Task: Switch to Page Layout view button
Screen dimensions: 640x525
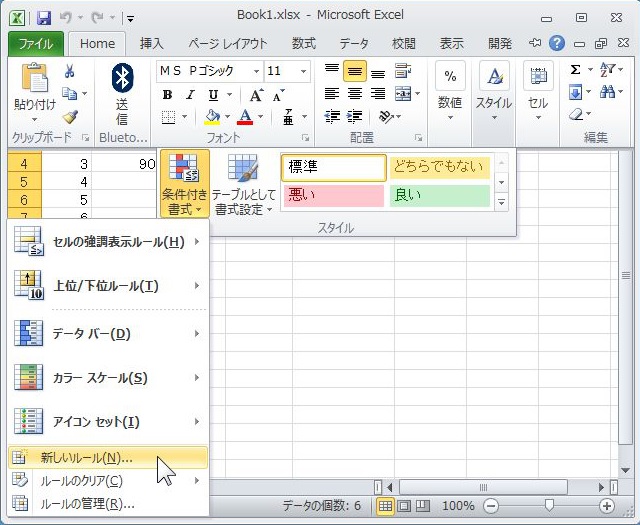Action: click(x=404, y=506)
